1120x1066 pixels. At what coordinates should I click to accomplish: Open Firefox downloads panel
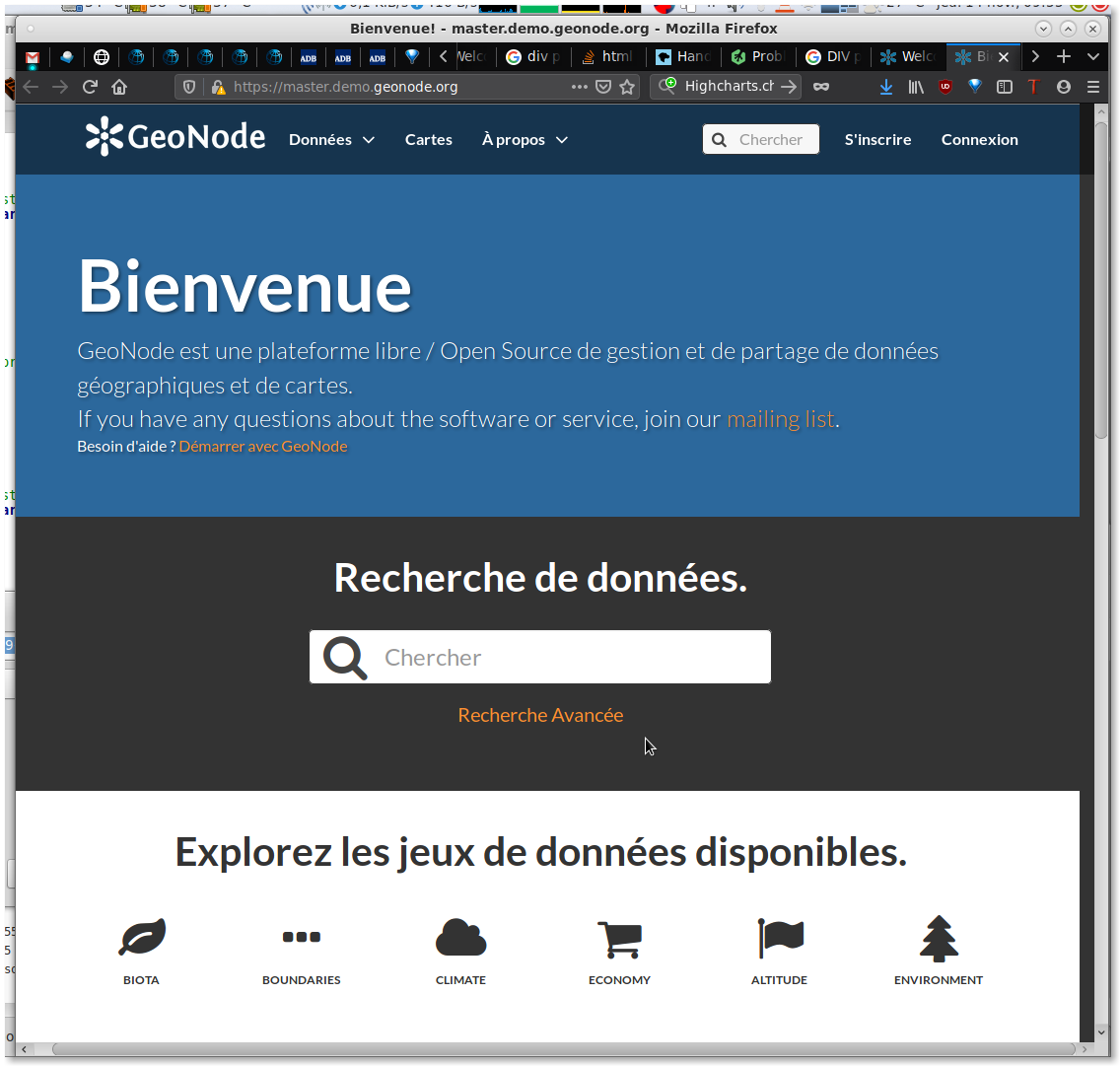coord(885,87)
